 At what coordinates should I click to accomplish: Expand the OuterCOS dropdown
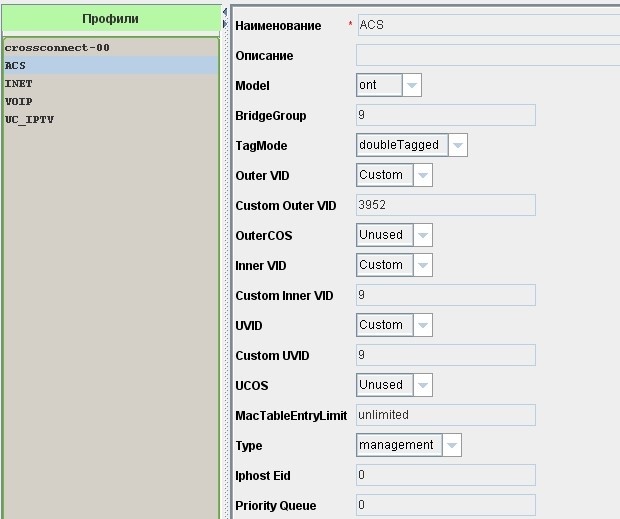pos(422,236)
